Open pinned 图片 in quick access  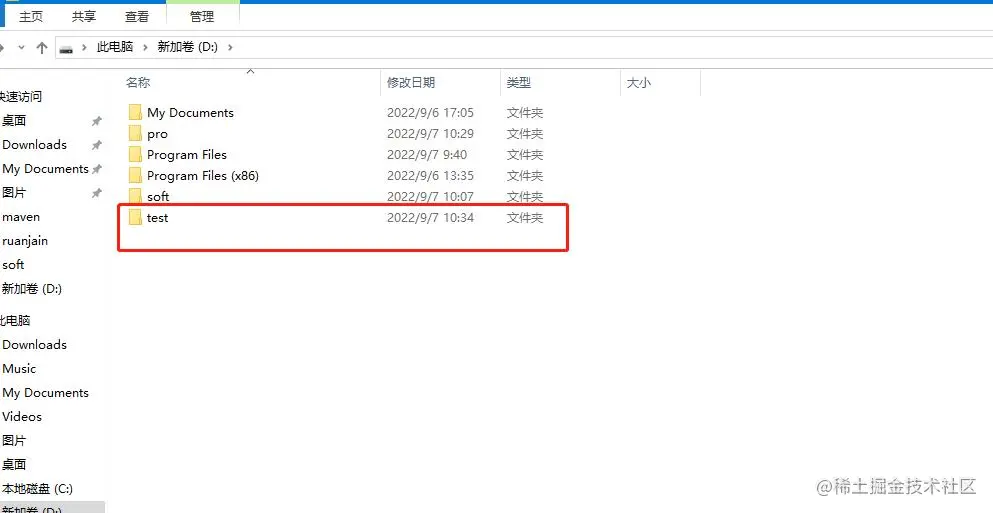coord(14,193)
